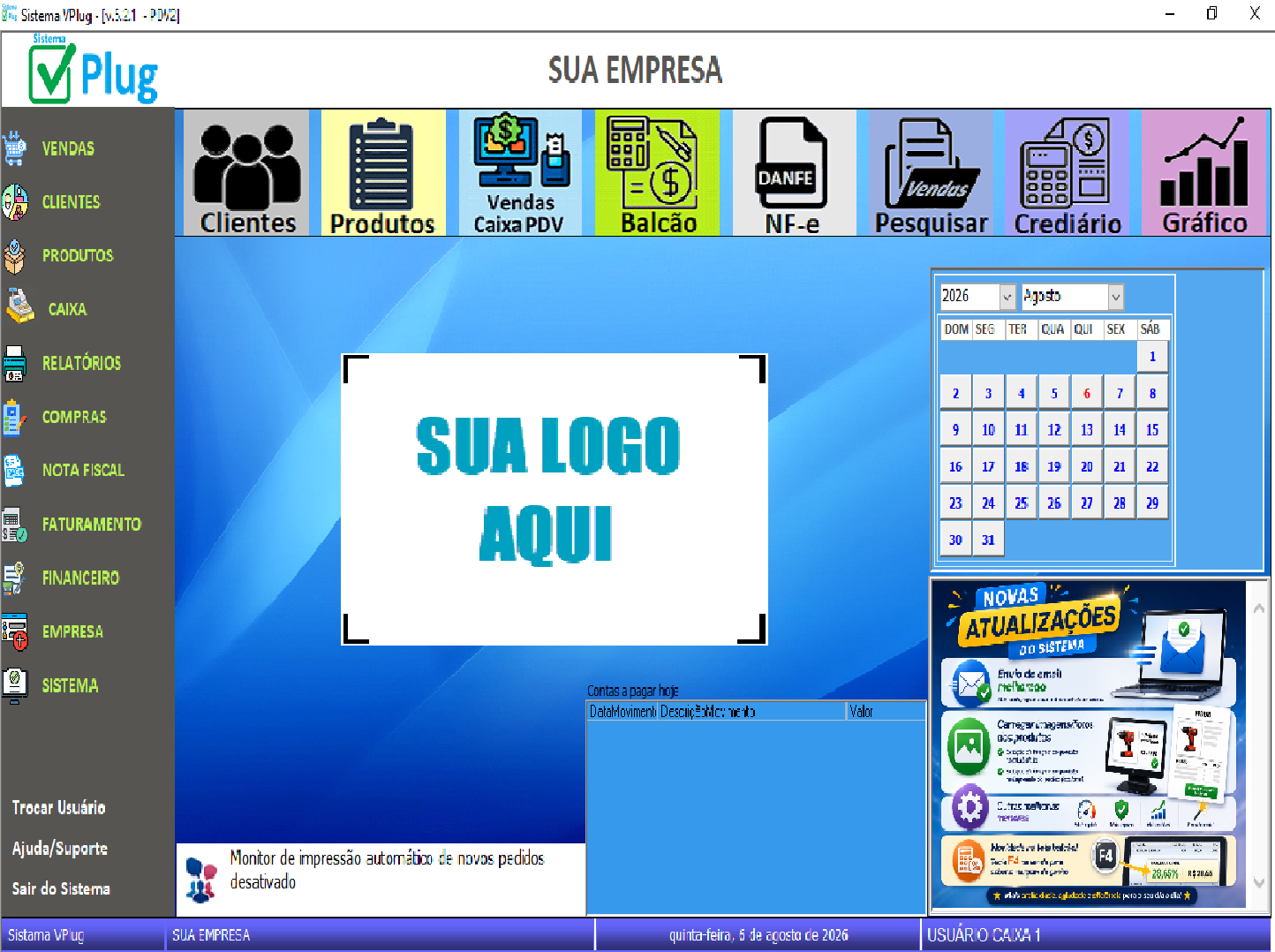Open the SISTEMA menu

pyautogui.click(x=70, y=685)
